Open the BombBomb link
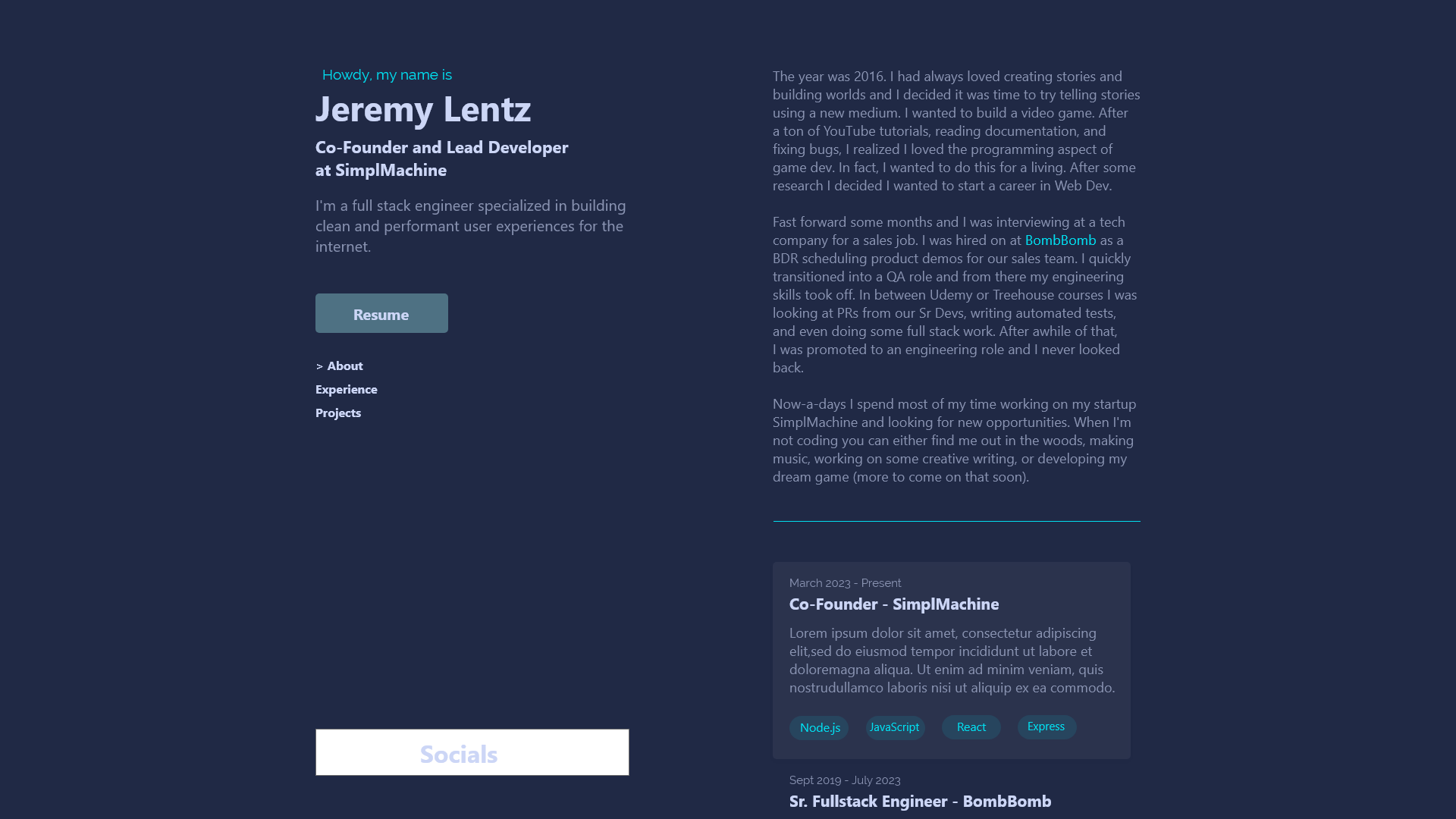 (1060, 240)
